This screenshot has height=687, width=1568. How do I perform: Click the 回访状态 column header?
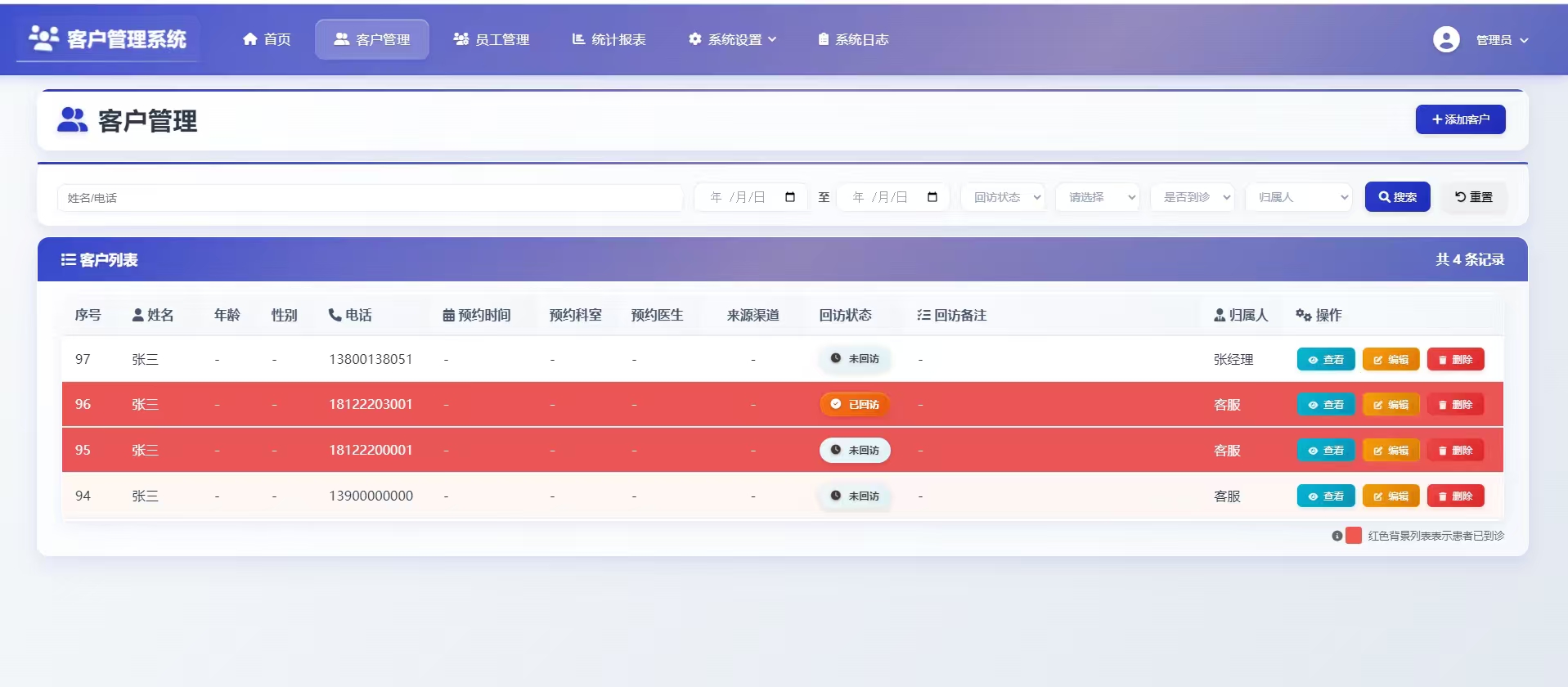[846, 315]
